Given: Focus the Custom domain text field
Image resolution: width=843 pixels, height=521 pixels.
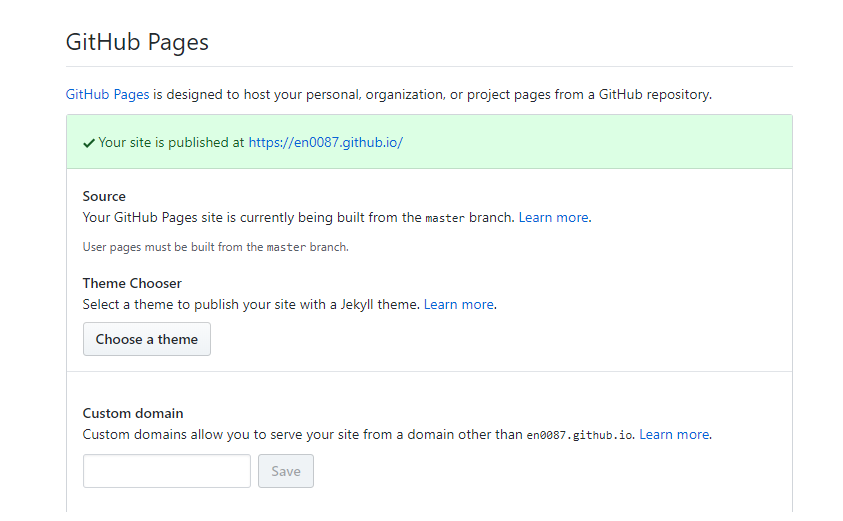Looking at the screenshot, I should 167,472.
